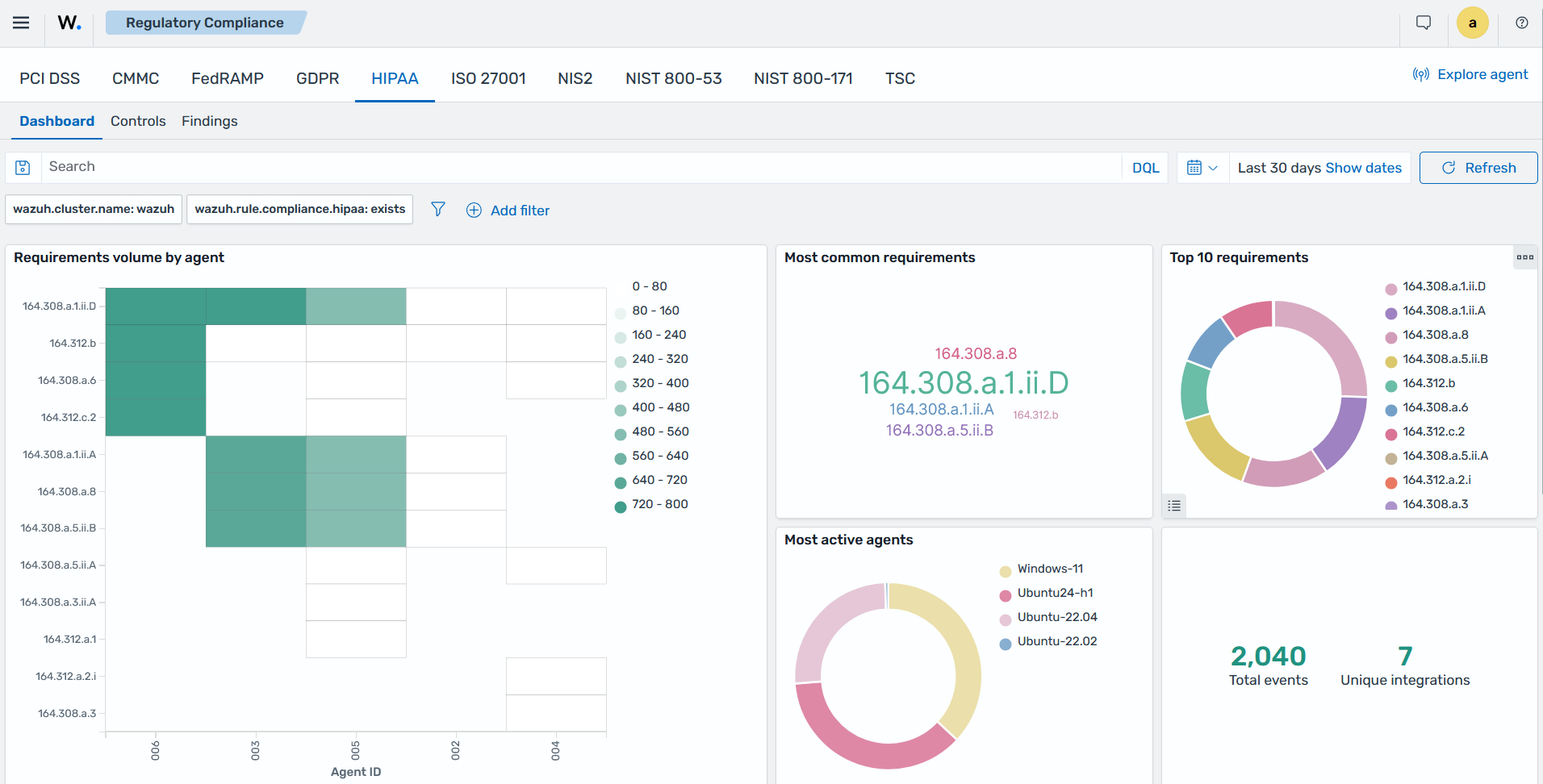Screen dimensions: 1543x784
Task: Click the plus icon to add filter
Action: [474, 210]
